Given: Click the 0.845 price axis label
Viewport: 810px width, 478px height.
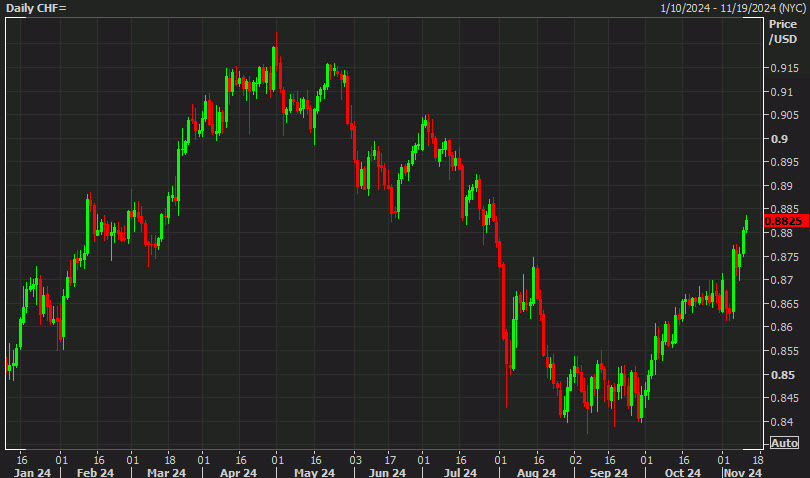Looking at the screenshot, I should tap(784, 398).
